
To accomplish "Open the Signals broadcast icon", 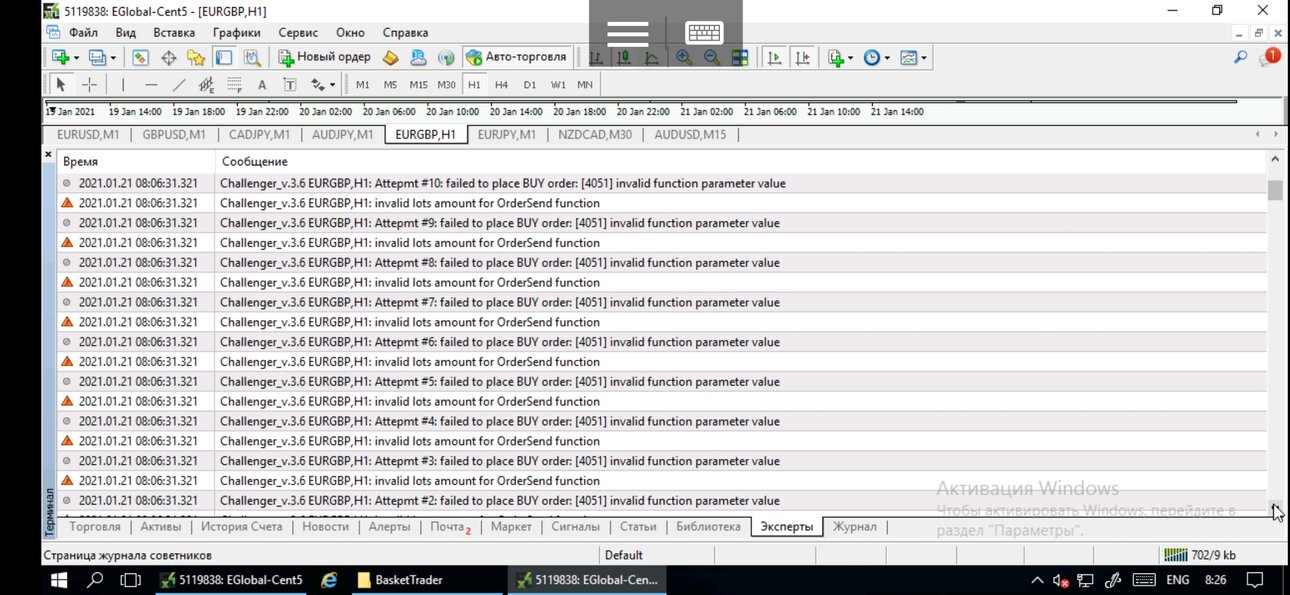I will pos(446,58).
